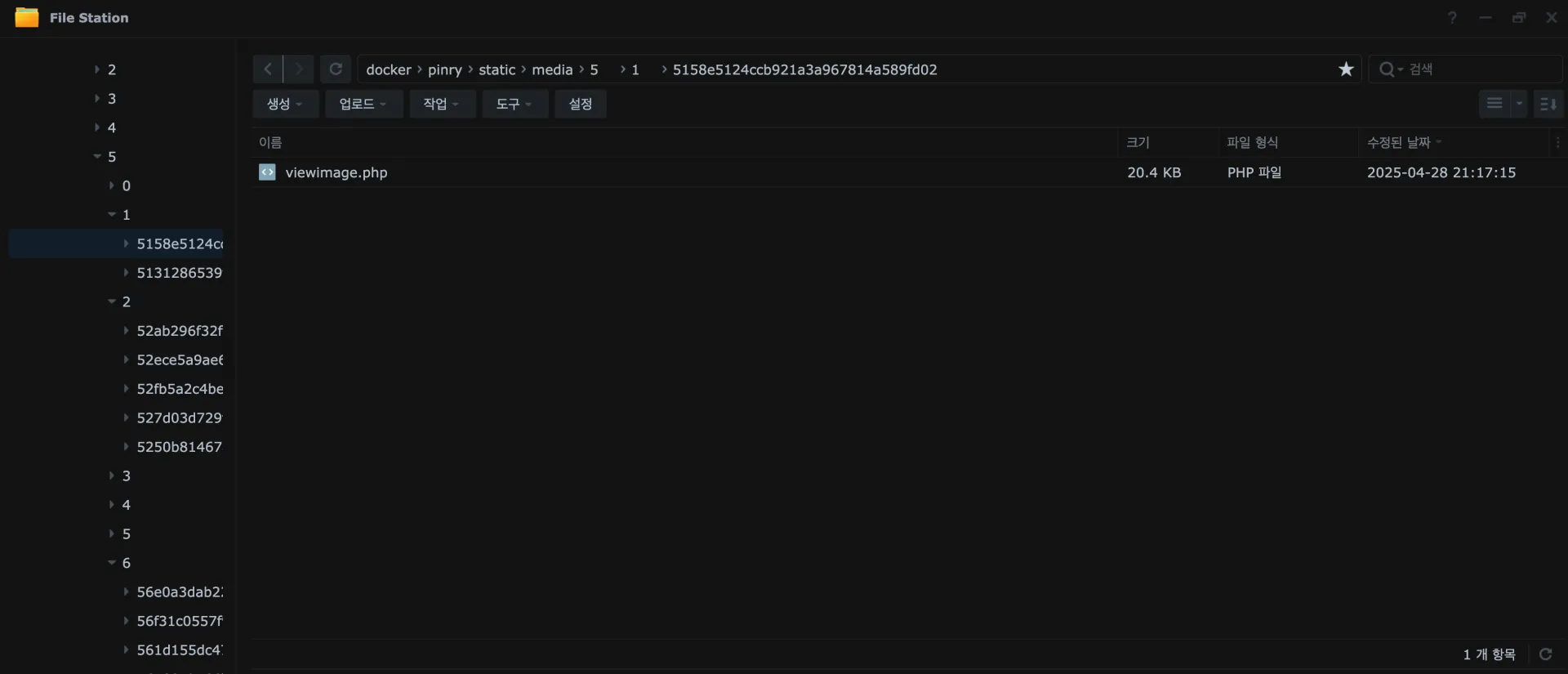Collapse the tree folder 5 under media
Viewport: 1568px width, 674px height.
coord(97,156)
